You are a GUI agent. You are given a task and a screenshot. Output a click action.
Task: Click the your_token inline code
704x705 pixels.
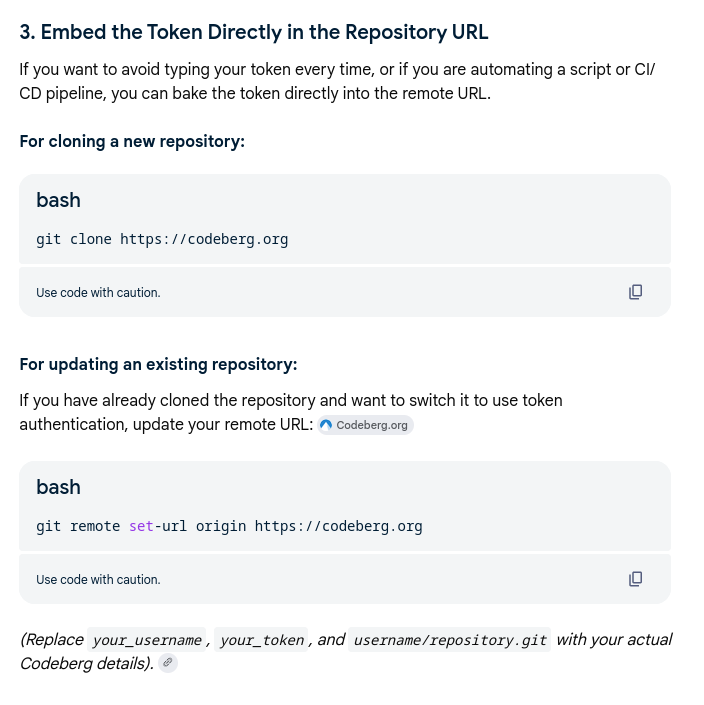pyautogui.click(x=261, y=640)
